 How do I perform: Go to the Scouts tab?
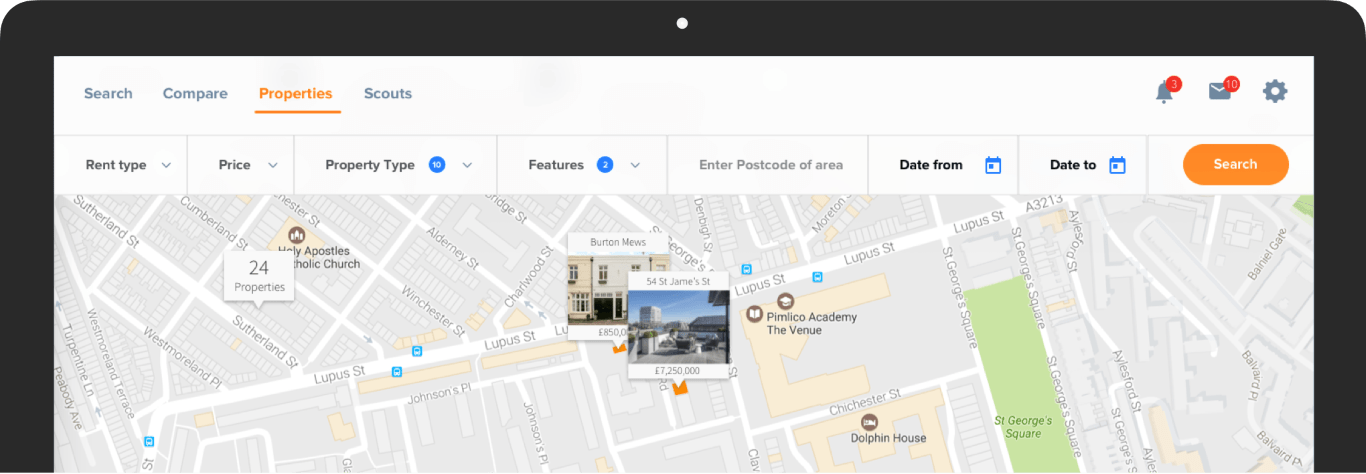pos(388,93)
